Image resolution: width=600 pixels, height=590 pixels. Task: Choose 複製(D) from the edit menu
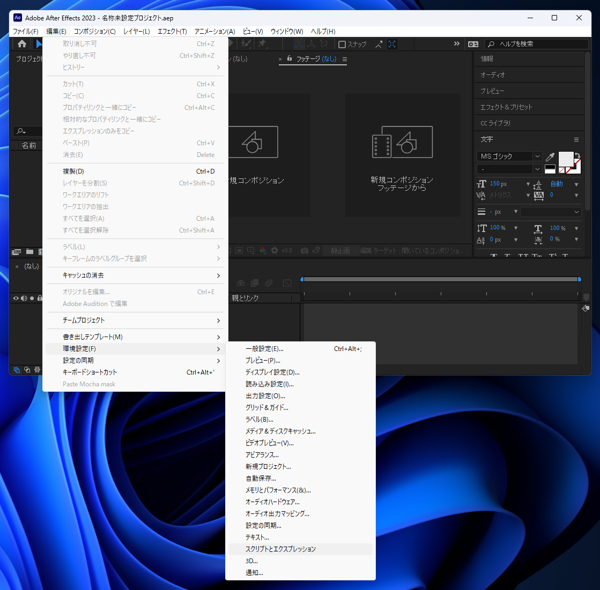click(x=135, y=171)
